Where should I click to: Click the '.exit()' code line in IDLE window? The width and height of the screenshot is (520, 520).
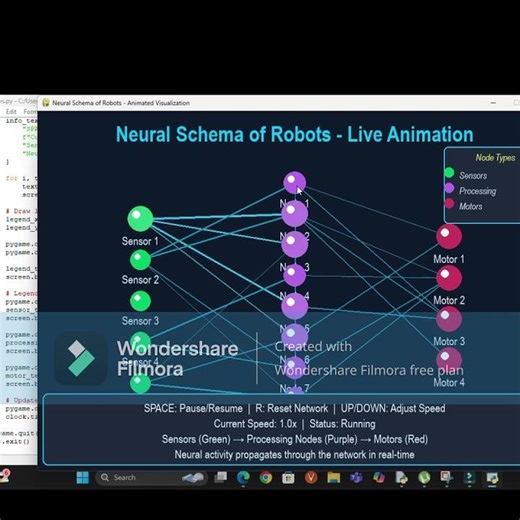[x=15, y=441]
